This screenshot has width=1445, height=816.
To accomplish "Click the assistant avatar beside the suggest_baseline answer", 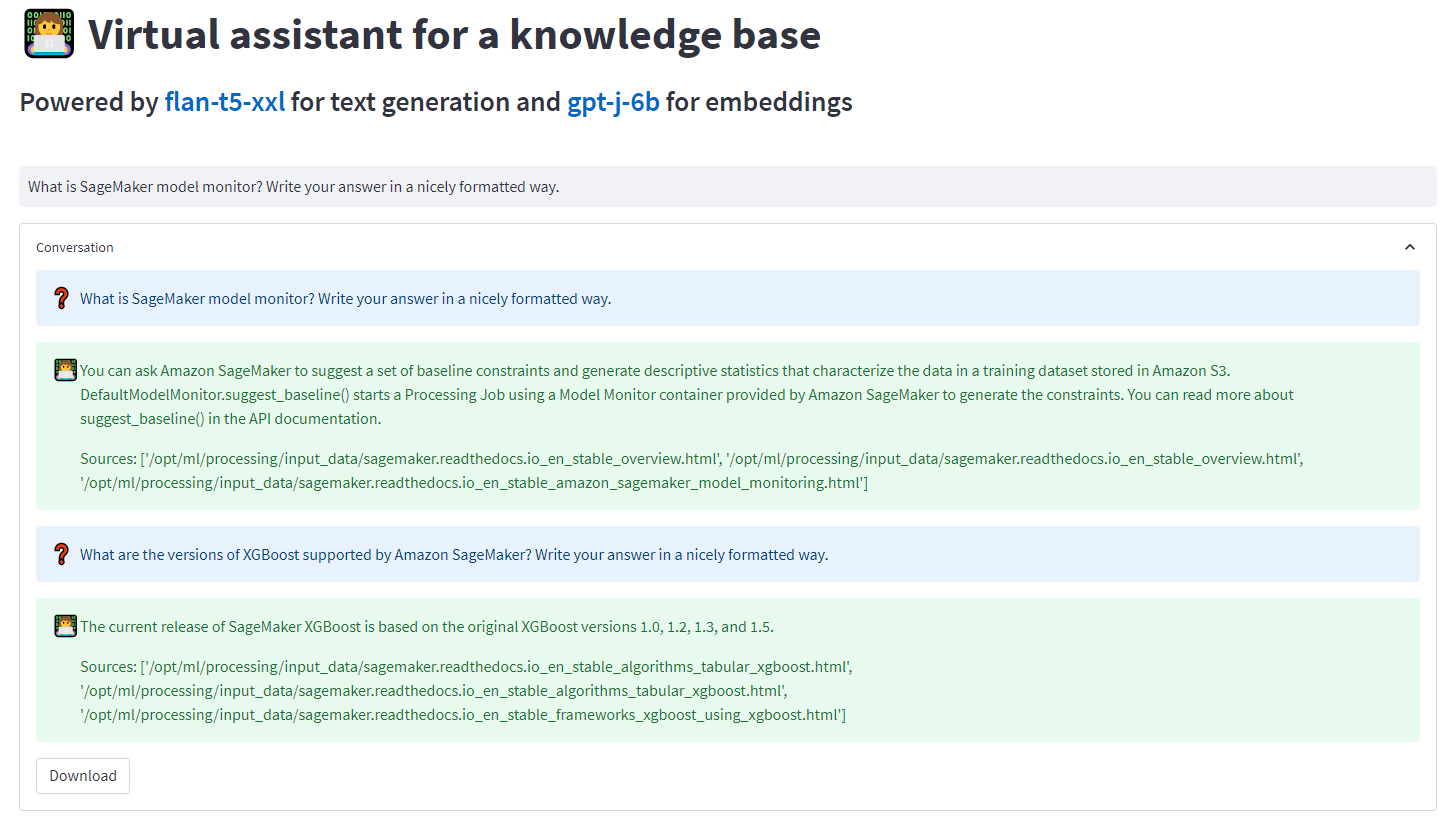I will (x=65, y=370).
